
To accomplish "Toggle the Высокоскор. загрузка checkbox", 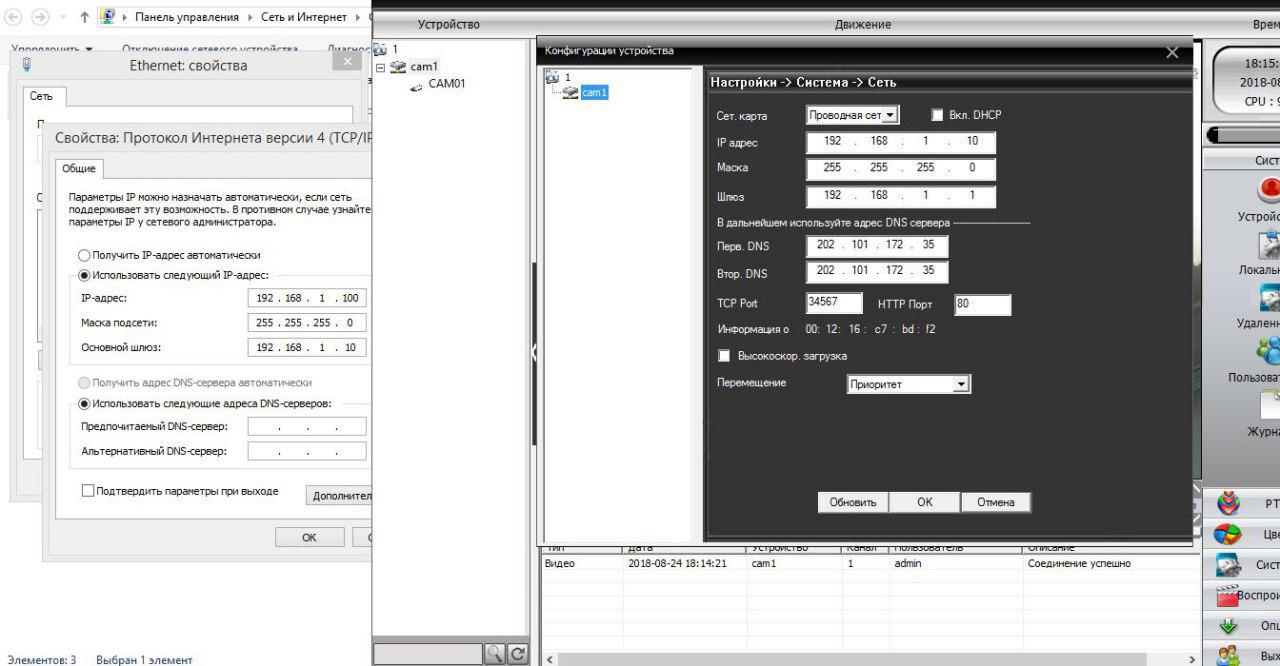I will pyautogui.click(x=725, y=356).
